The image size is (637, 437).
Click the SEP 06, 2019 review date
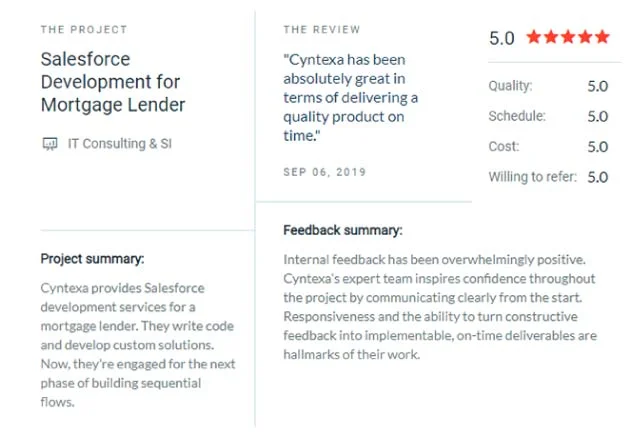point(325,172)
